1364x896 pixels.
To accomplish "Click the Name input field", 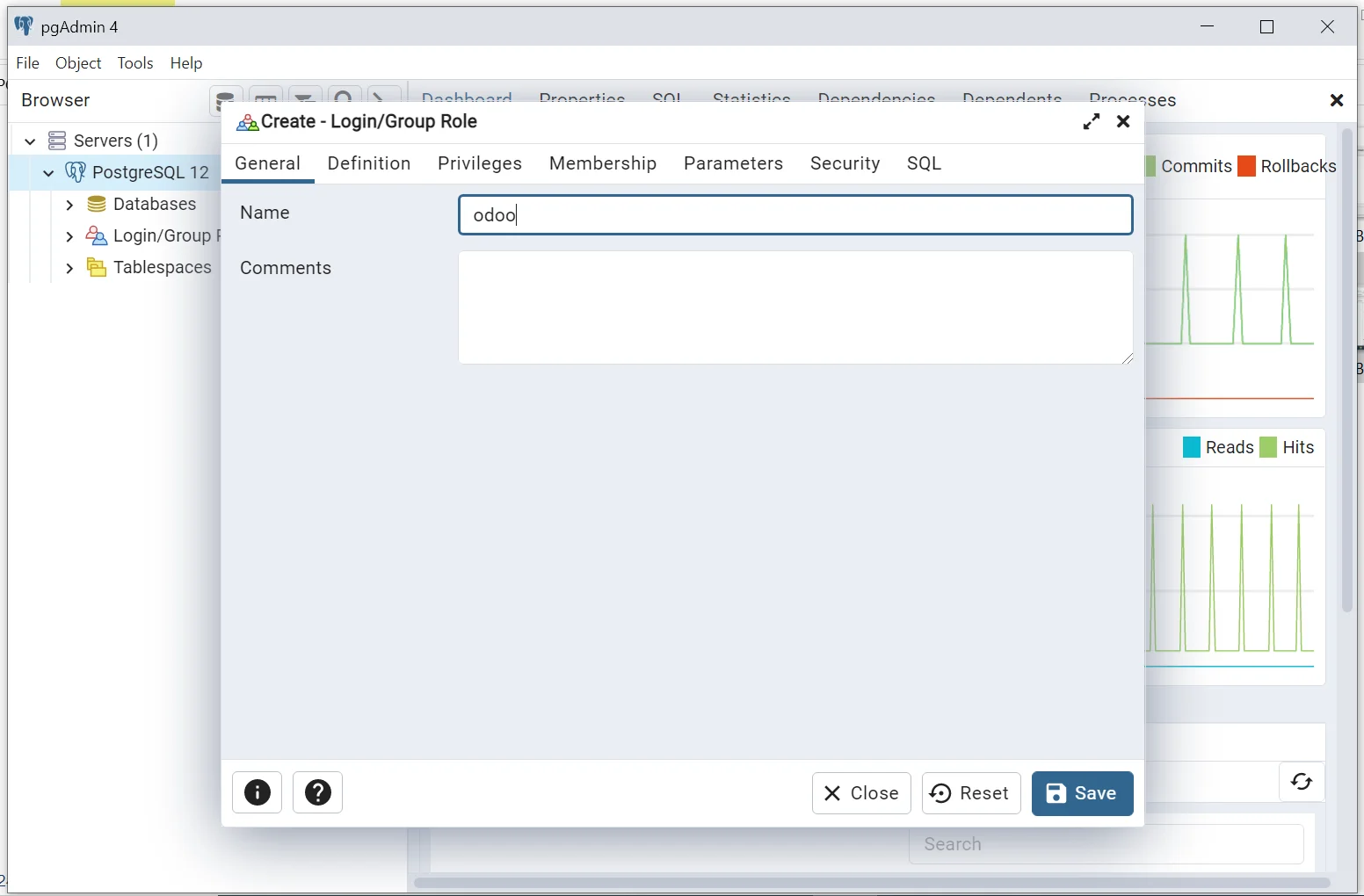I will [795, 215].
